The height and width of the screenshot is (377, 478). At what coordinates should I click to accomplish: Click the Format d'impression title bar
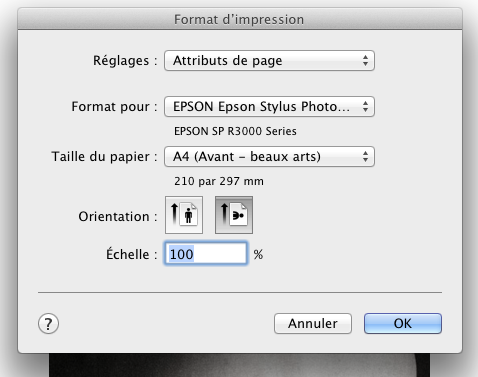pos(240,19)
